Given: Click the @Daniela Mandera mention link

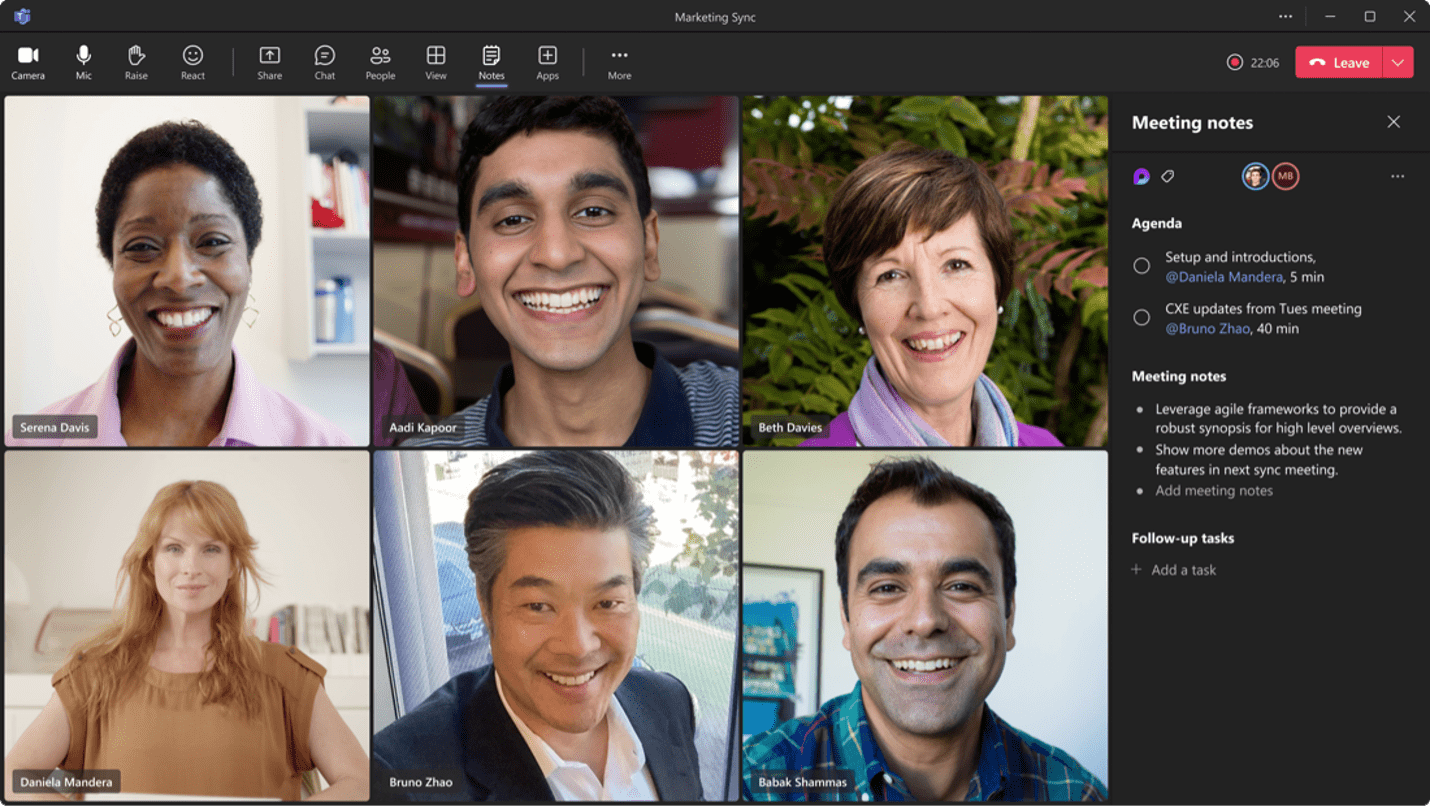Looking at the screenshot, I should (1223, 277).
